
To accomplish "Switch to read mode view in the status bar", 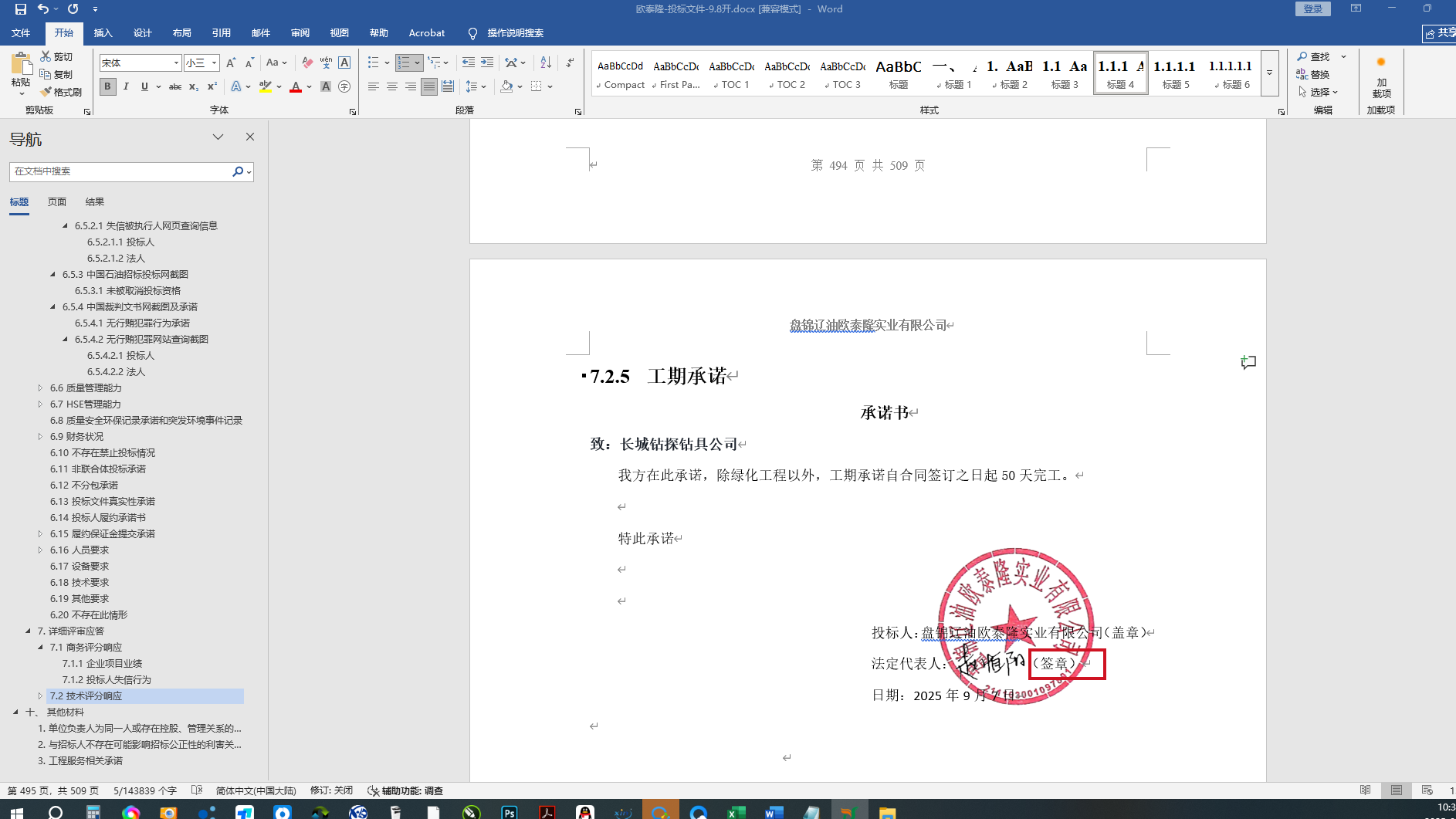I will [x=1366, y=790].
